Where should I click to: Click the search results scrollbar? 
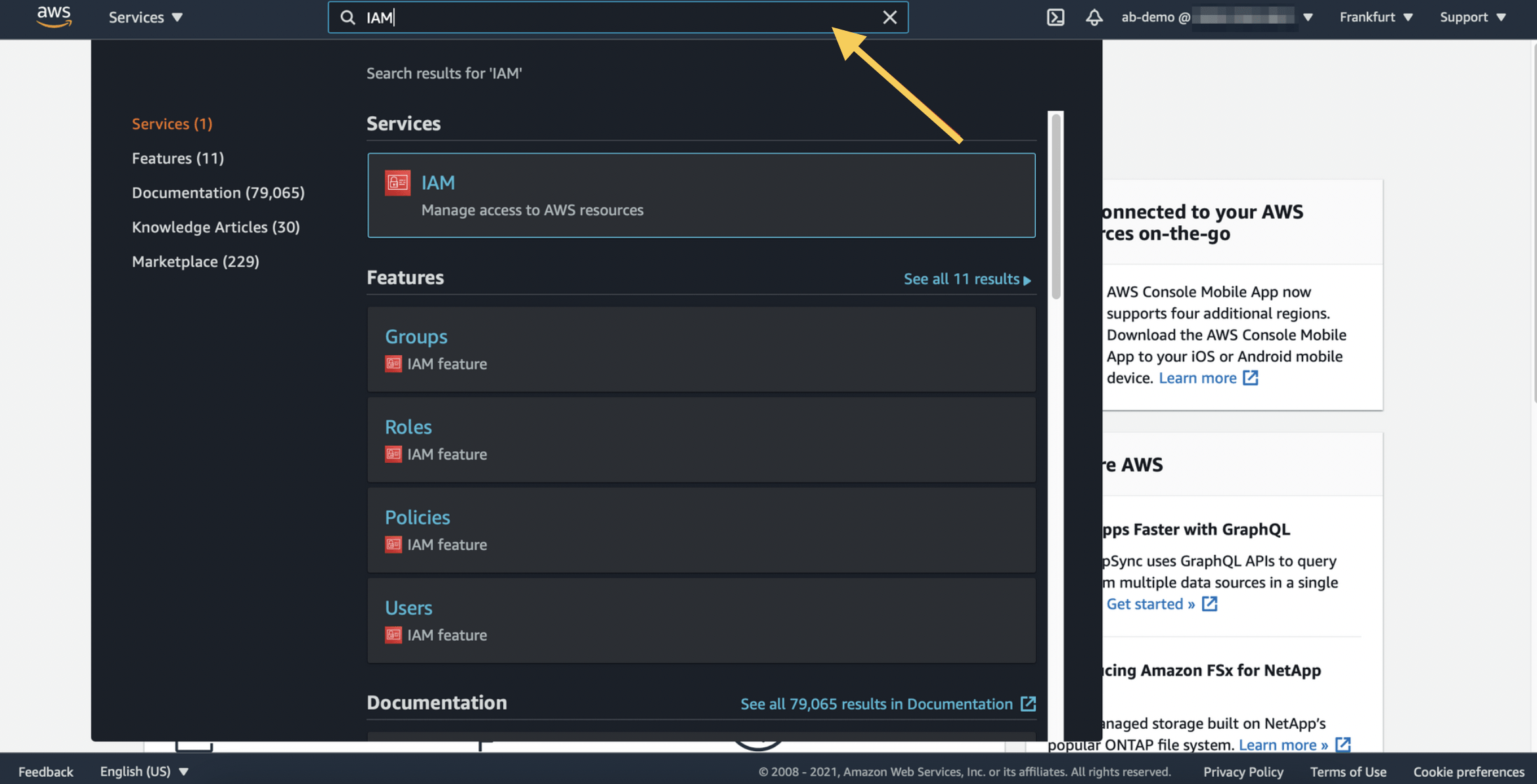[x=1056, y=207]
